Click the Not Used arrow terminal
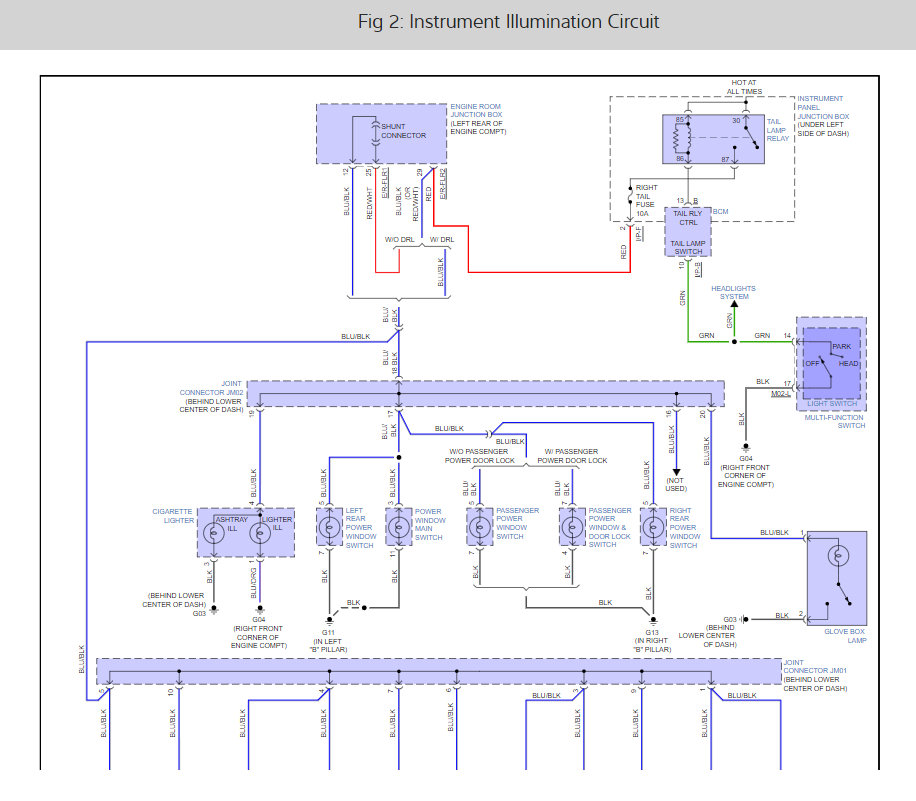916x801 pixels. 676,472
